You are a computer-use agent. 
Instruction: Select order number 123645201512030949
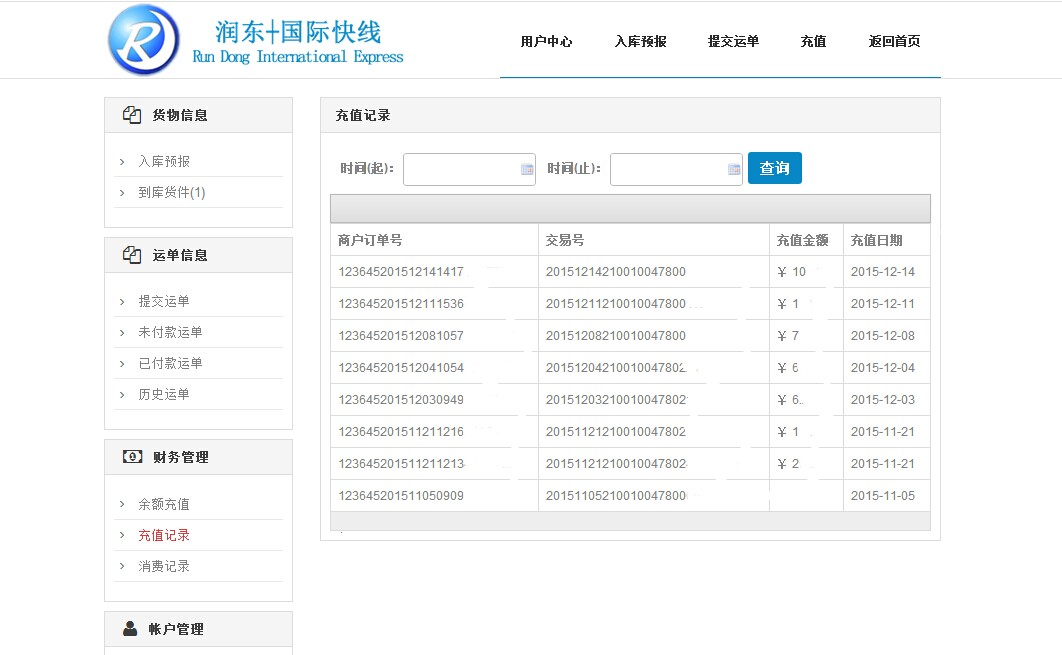tap(401, 400)
